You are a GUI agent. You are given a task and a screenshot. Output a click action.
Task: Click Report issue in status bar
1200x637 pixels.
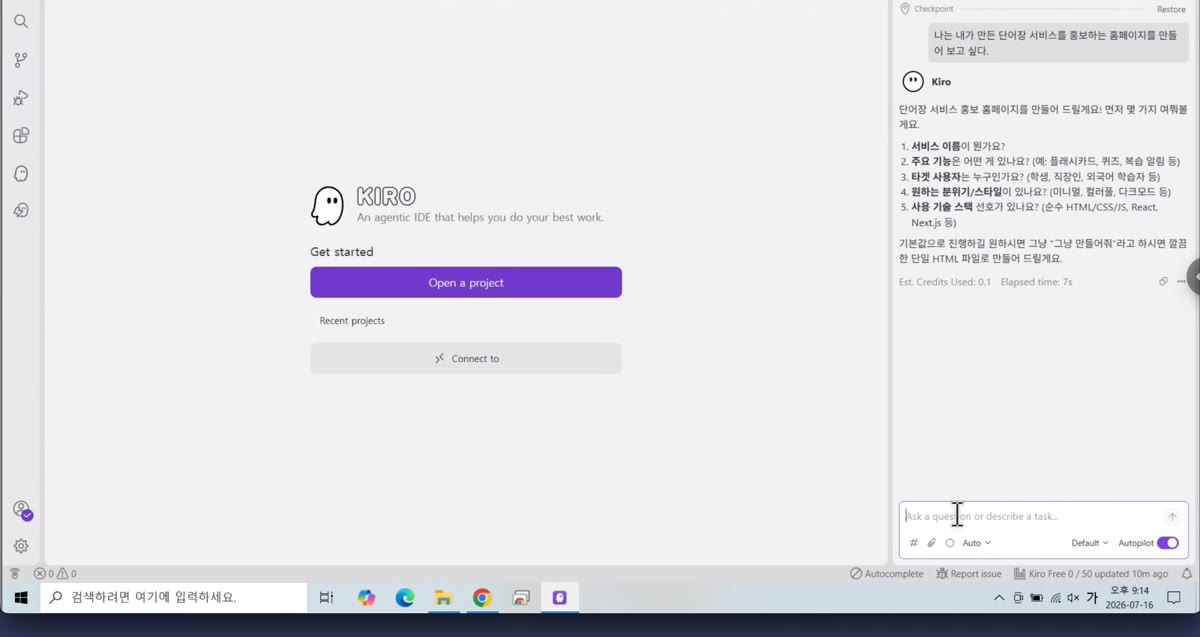coord(969,574)
